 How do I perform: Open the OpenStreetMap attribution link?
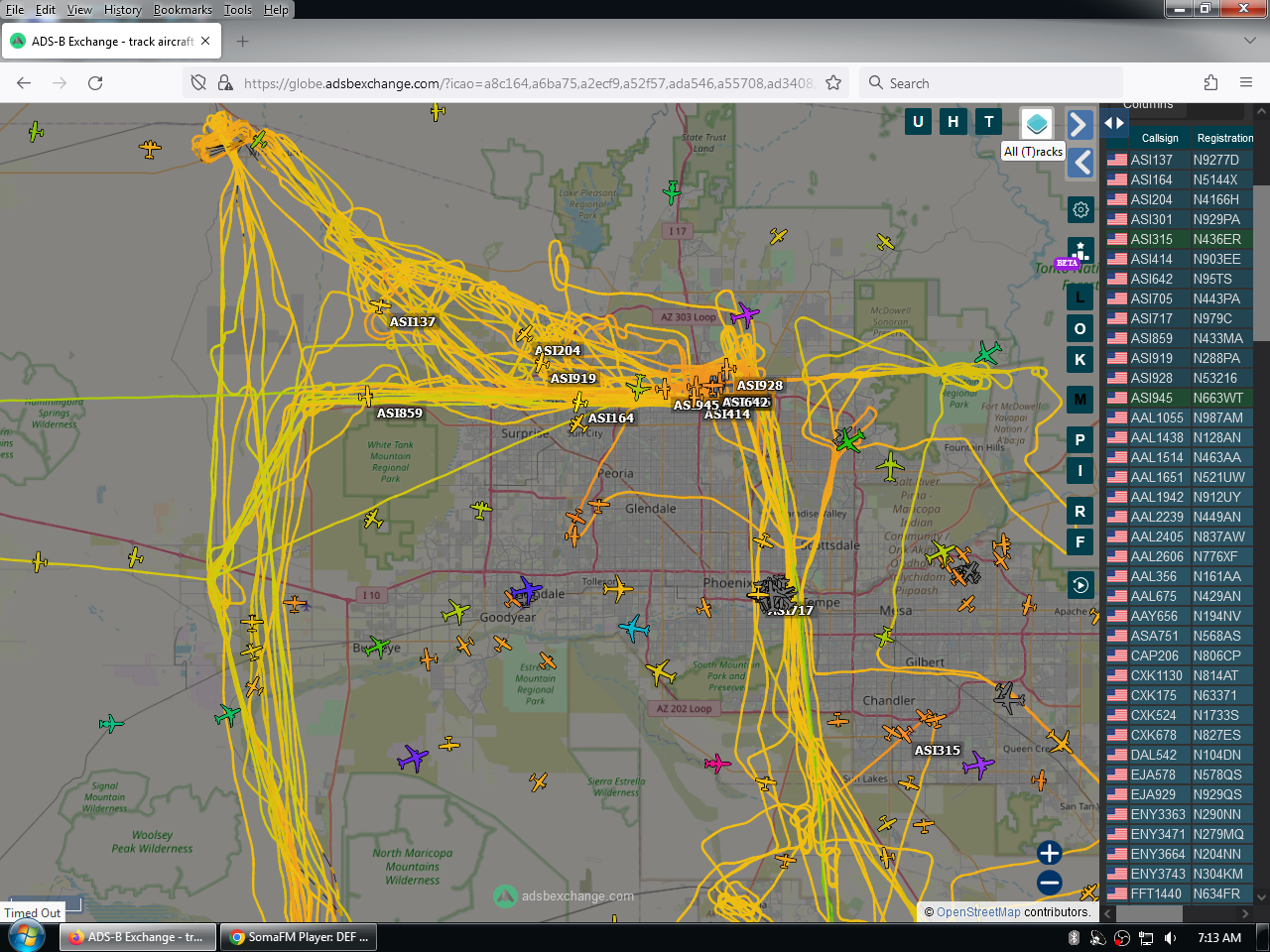(x=978, y=912)
